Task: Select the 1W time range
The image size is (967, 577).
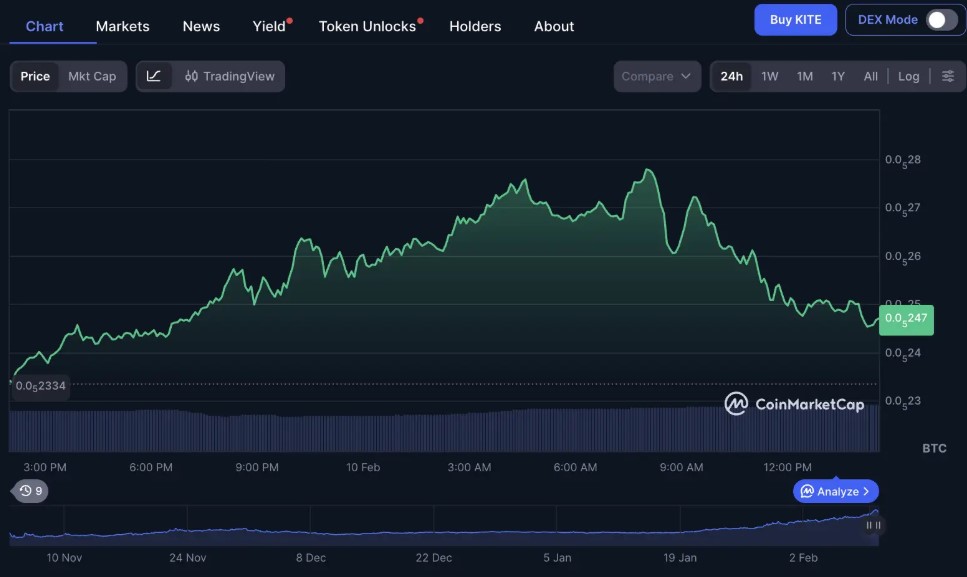Action: pyautogui.click(x=769, y=76)
